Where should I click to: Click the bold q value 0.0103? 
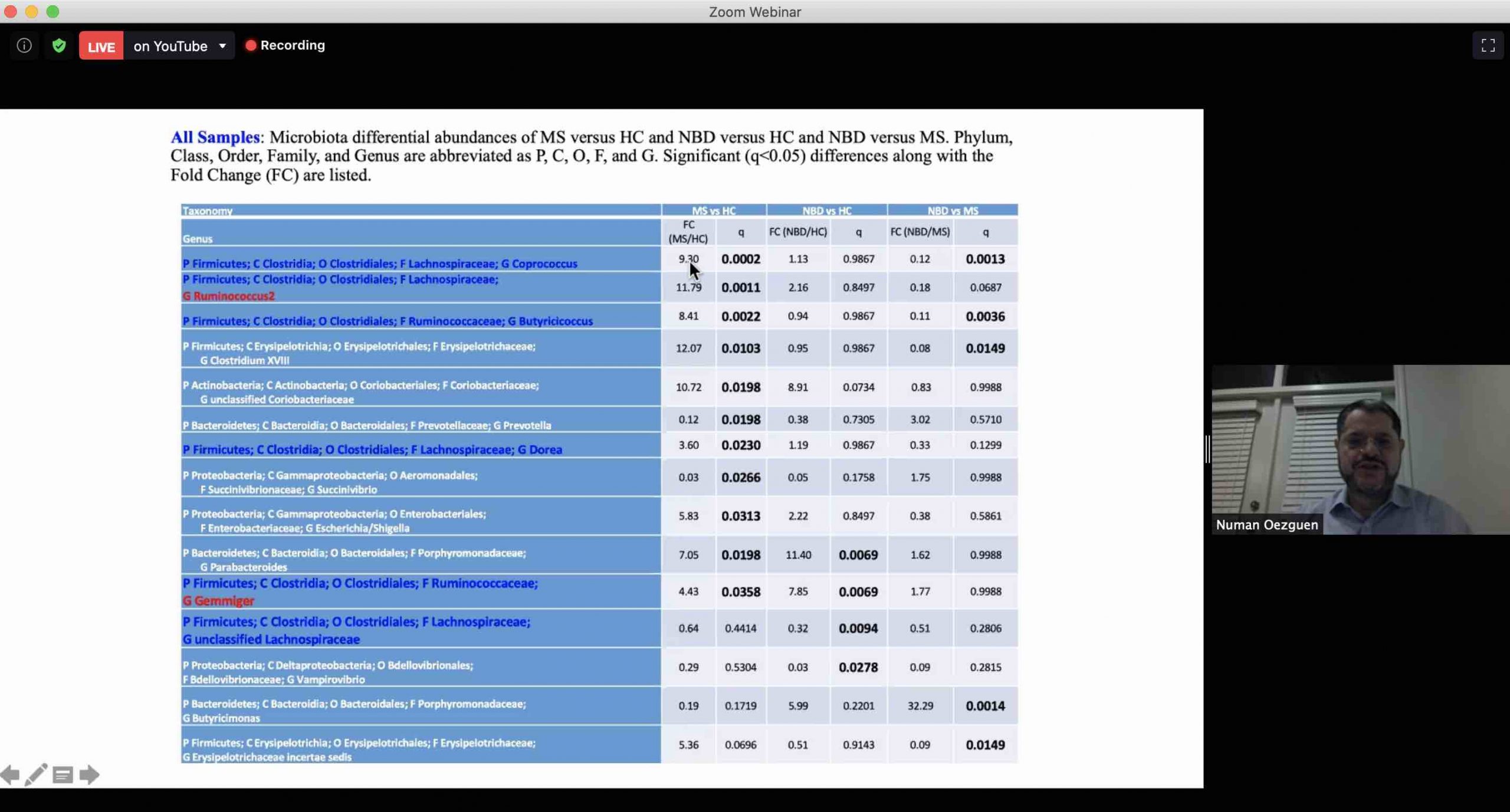coord(741,349)
